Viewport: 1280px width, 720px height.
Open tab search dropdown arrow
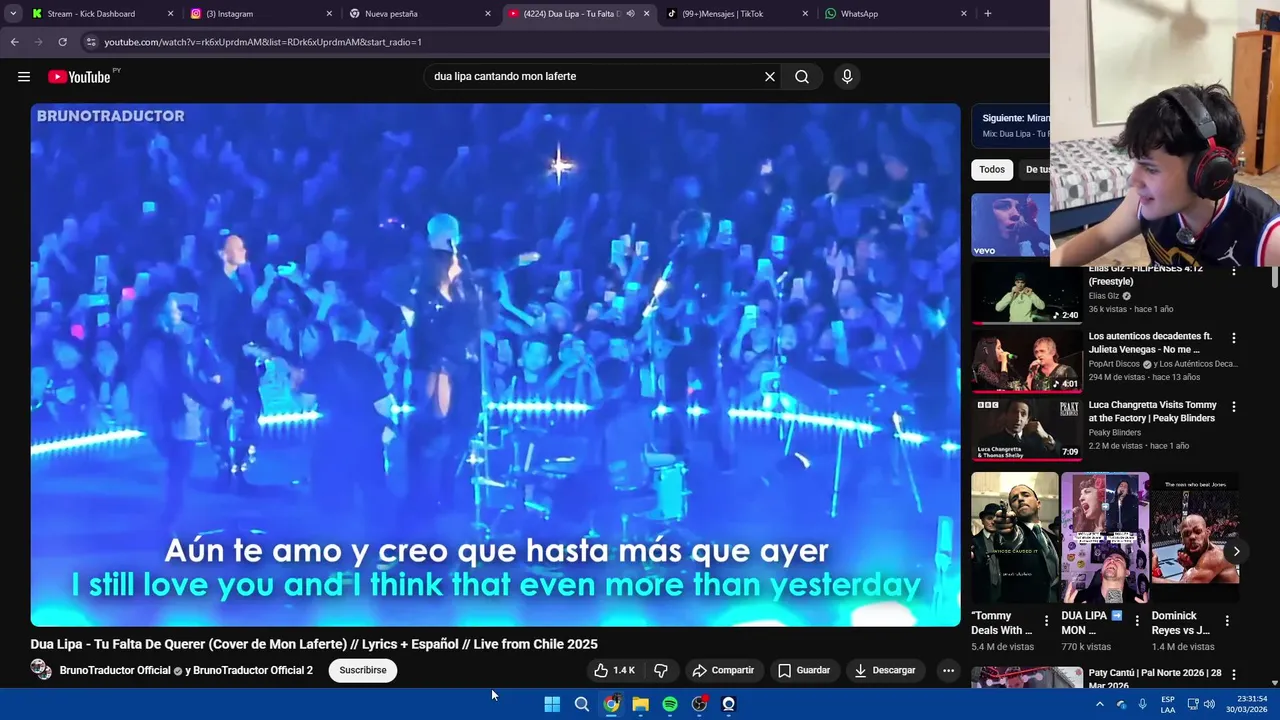13,14
